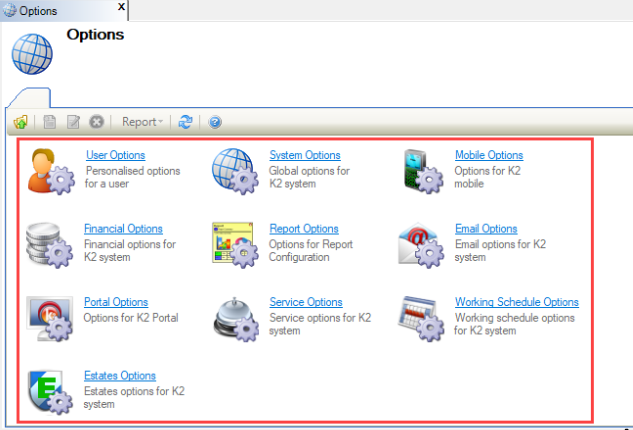
Task: Close the Options tab
Action: coord(121,7)
